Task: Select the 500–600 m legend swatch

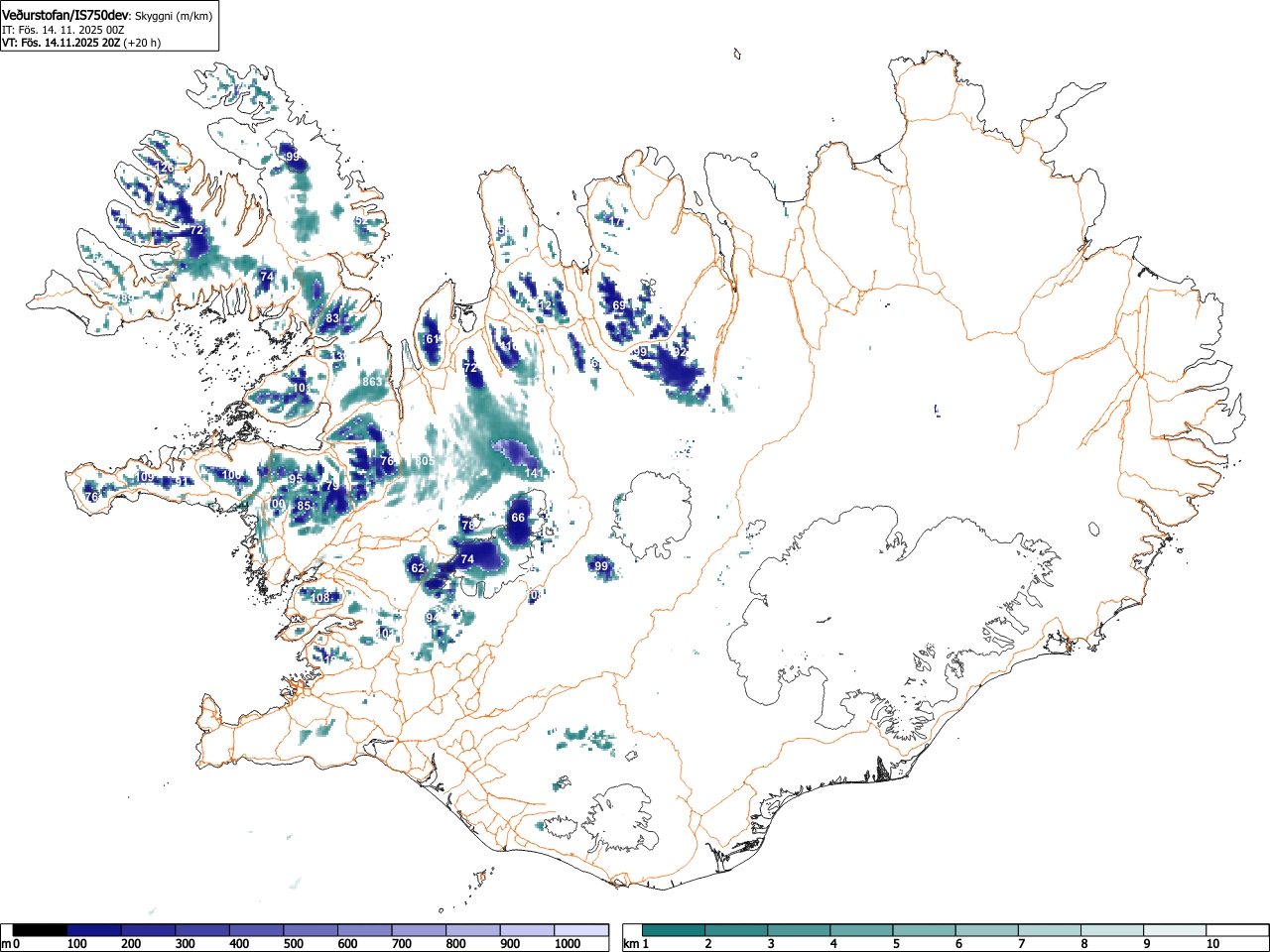Action: tap(312, 930)
